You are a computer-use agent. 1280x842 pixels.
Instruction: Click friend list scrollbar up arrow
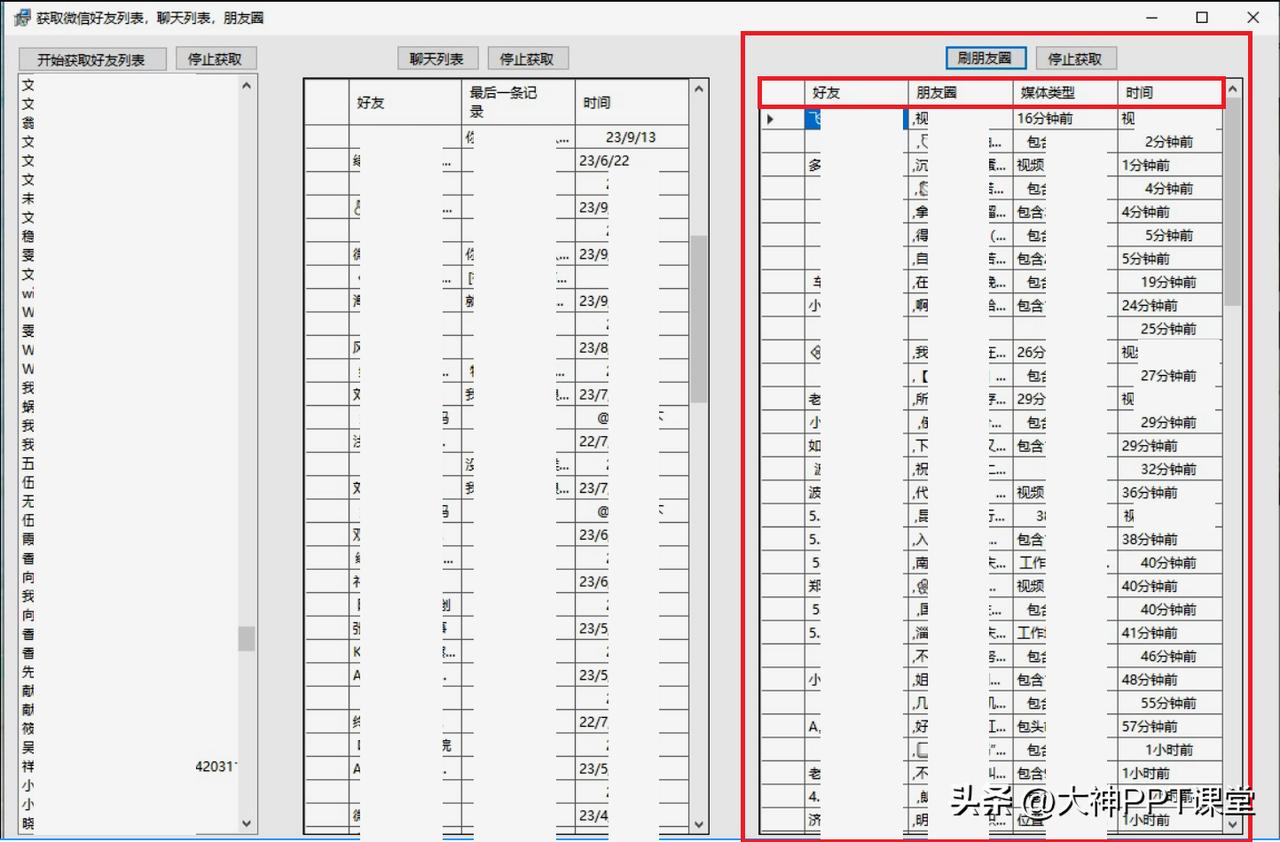tap(247, 84)
